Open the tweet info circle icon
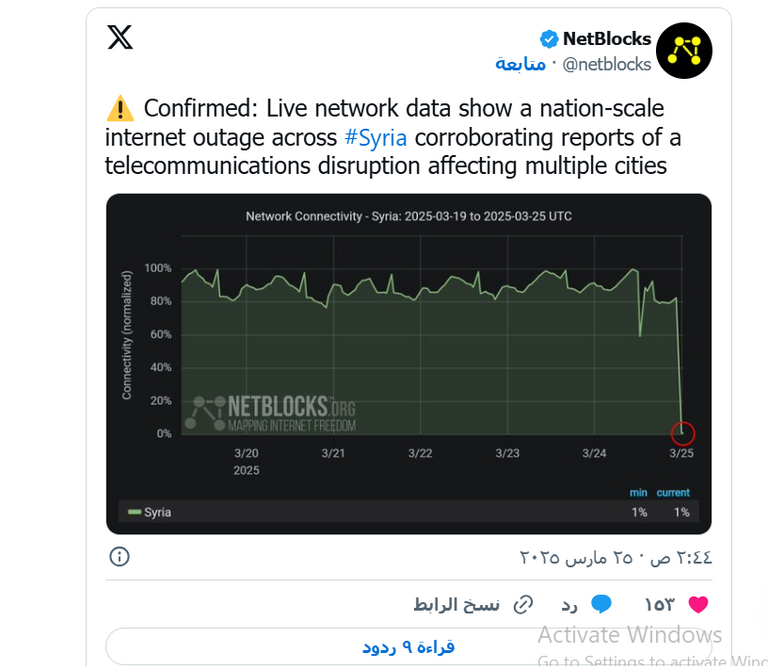 pyautogui.click(x=119, y=556)
